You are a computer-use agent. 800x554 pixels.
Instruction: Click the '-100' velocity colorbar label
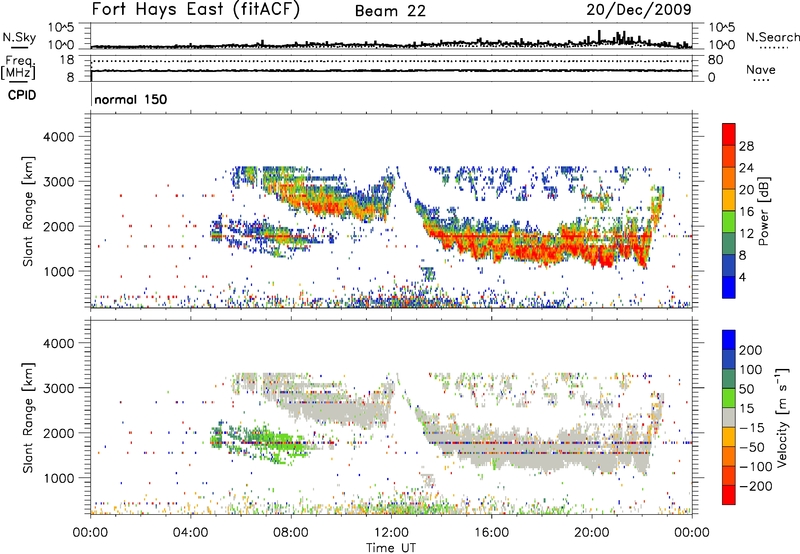tap(756, 467)
